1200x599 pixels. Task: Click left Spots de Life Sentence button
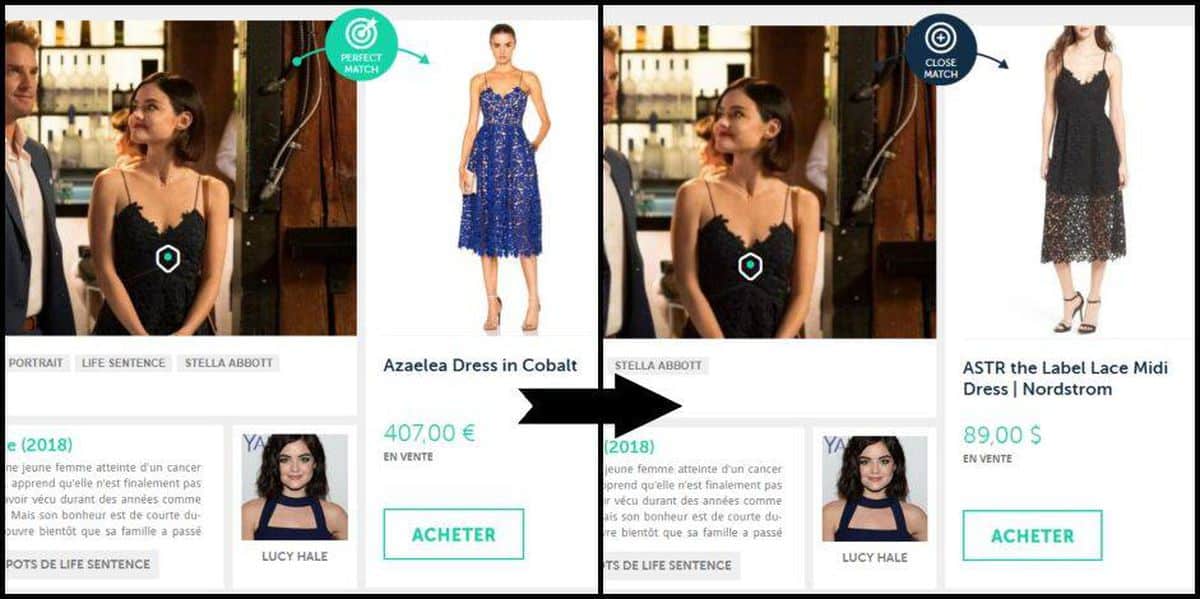(80, 564)
